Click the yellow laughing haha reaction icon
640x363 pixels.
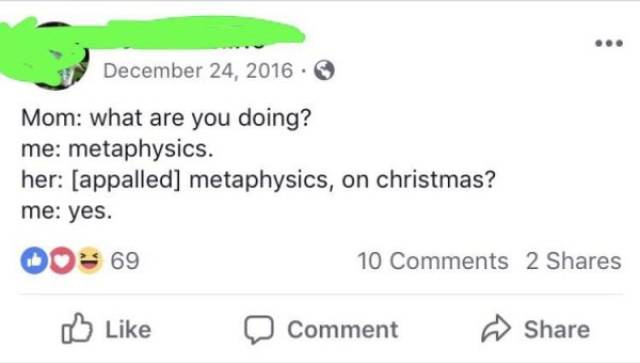point(89,260)
